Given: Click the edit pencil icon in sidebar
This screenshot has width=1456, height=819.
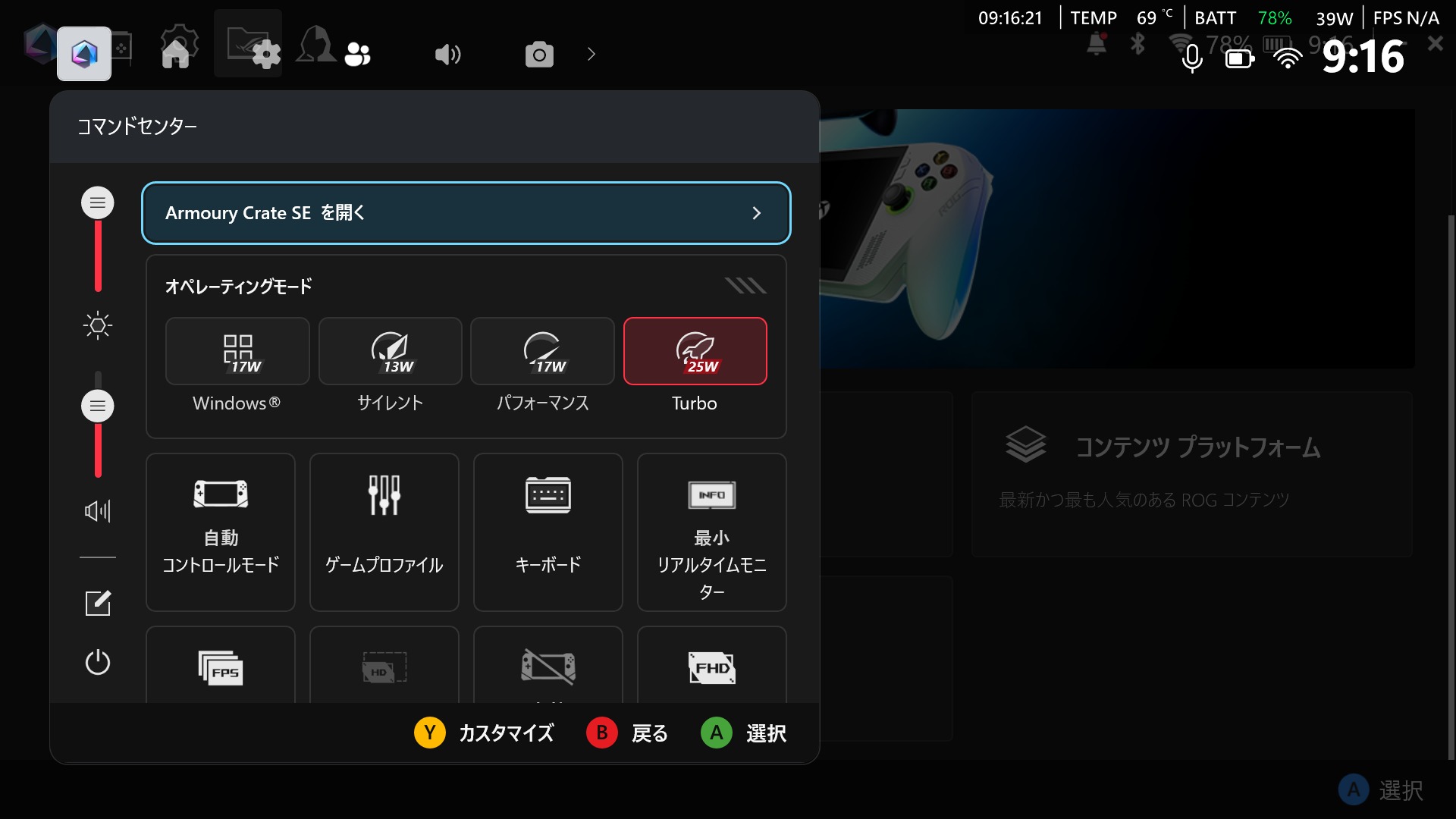Looking at the screenshot, I should 98,604.
